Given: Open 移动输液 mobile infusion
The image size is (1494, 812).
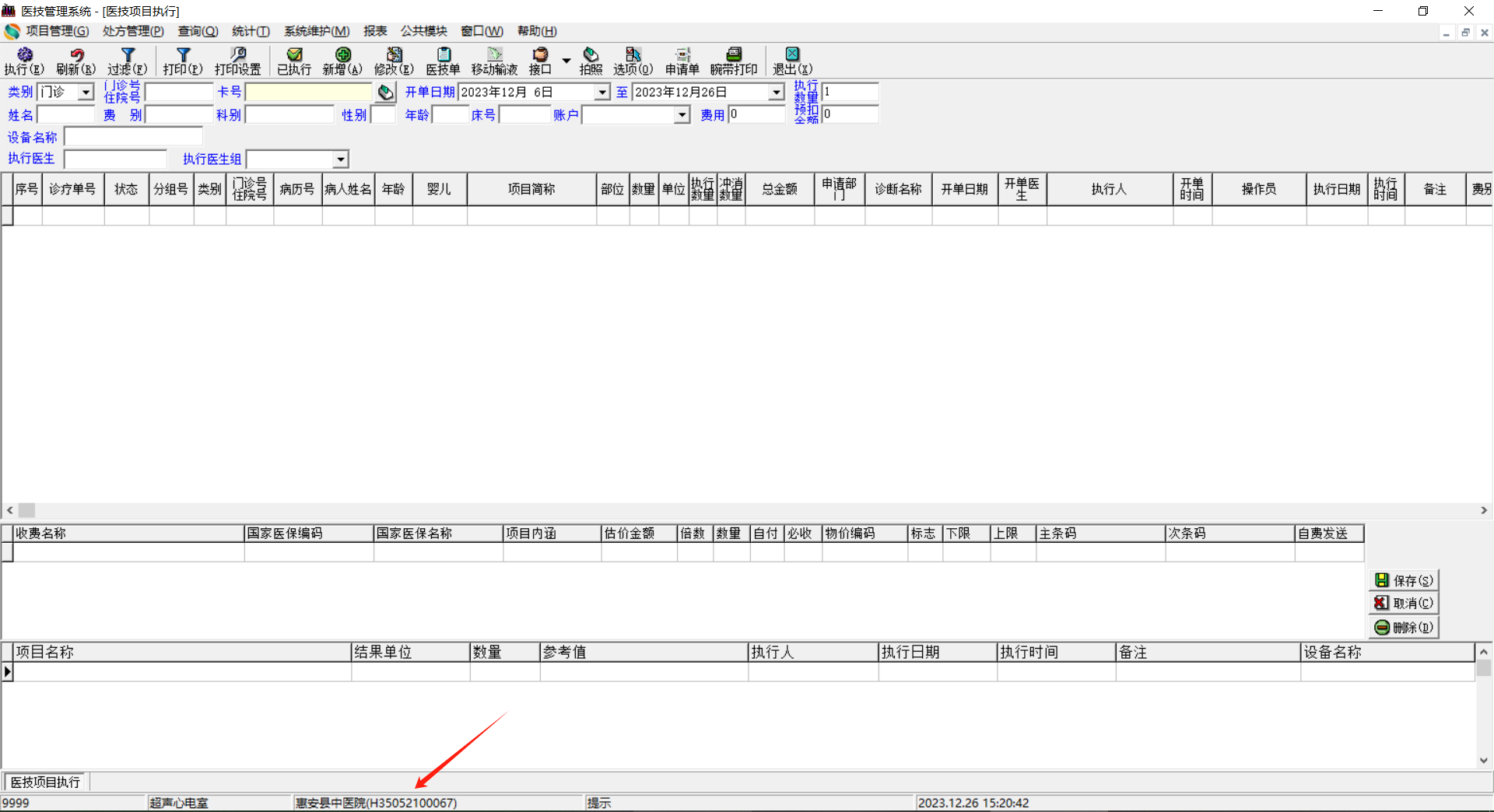Looking at the screenshot, I should pos(495,61).
